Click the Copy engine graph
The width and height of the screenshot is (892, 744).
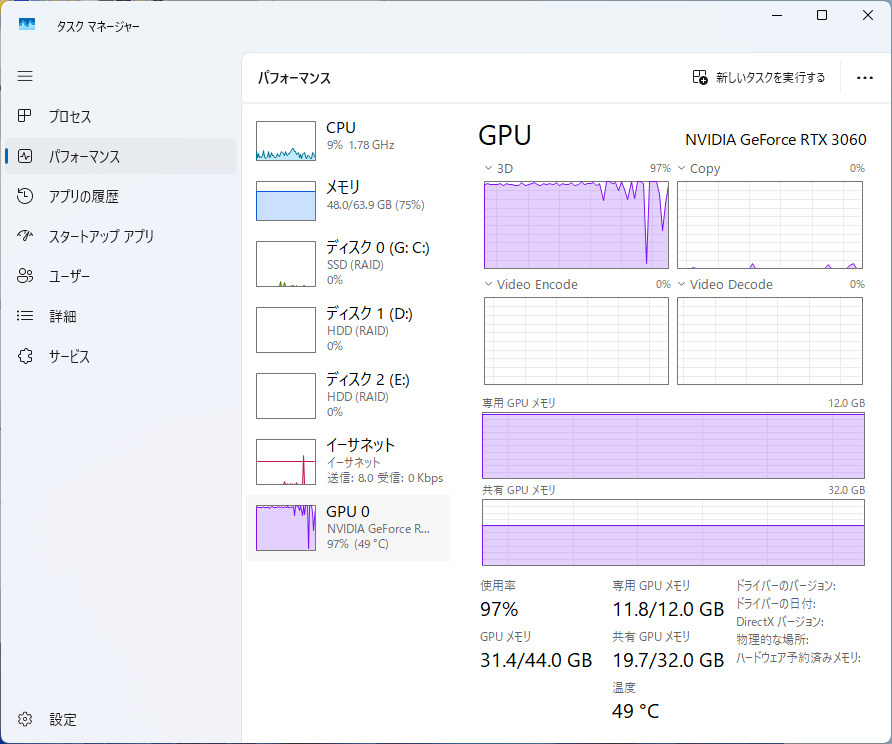pyautogui.click(x=770, y=225)
